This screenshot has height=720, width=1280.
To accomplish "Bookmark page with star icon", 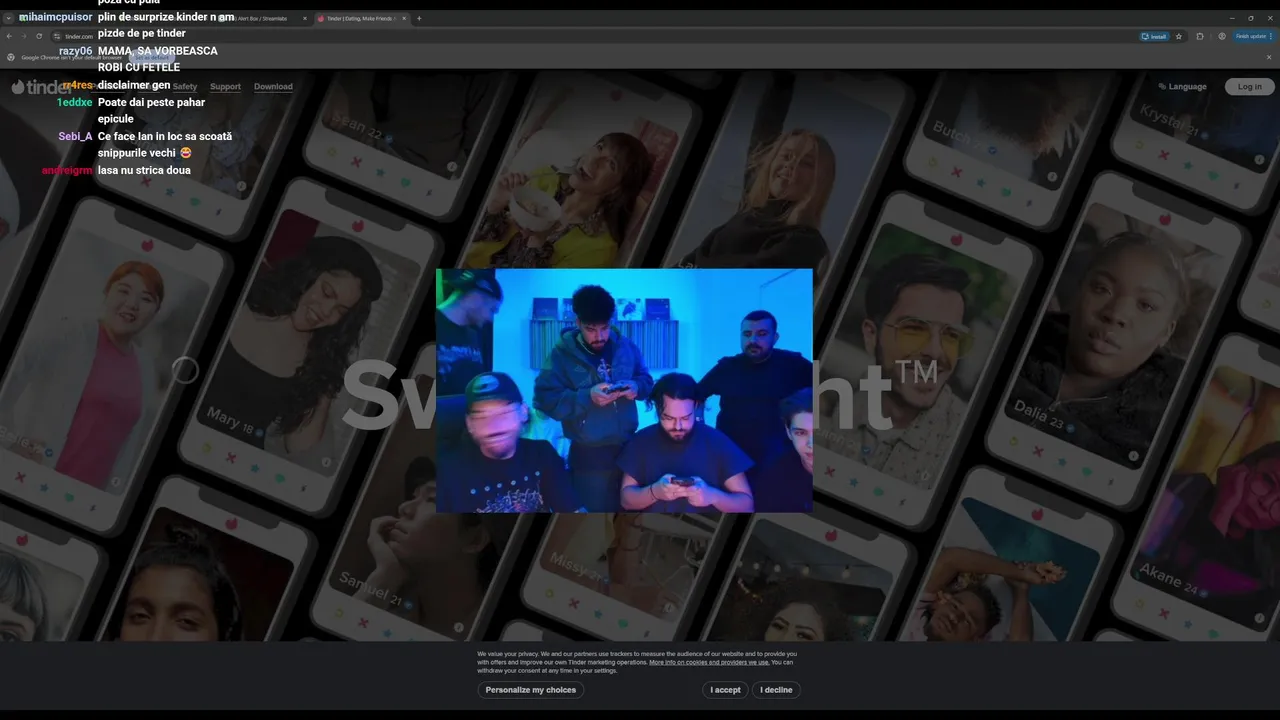I will tap(1179, 36).
